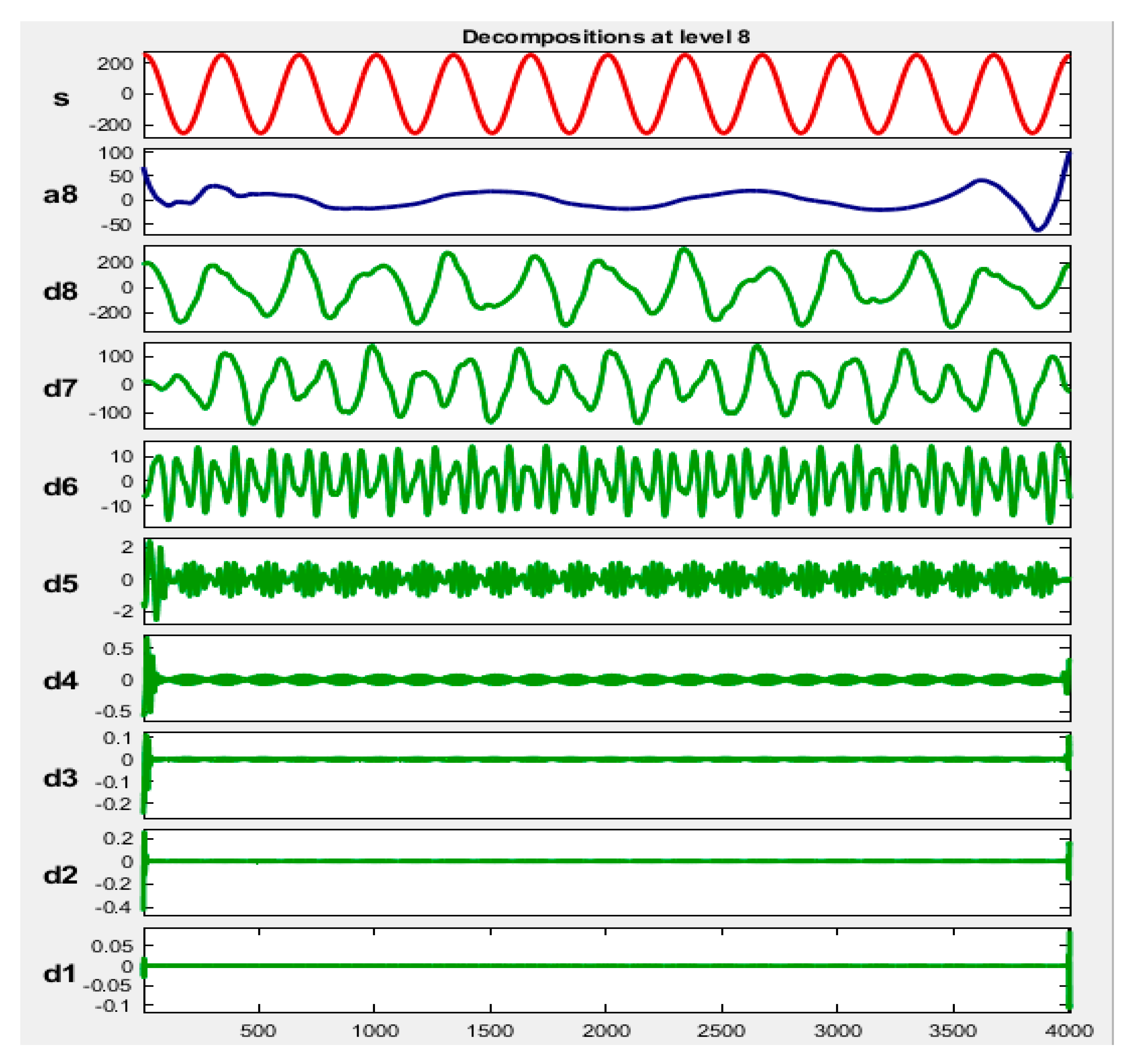Image resolution: width=1133 pixels, height=1064 pixels.
Task: Click the 'd5' axis label
Action: point(61,584)
